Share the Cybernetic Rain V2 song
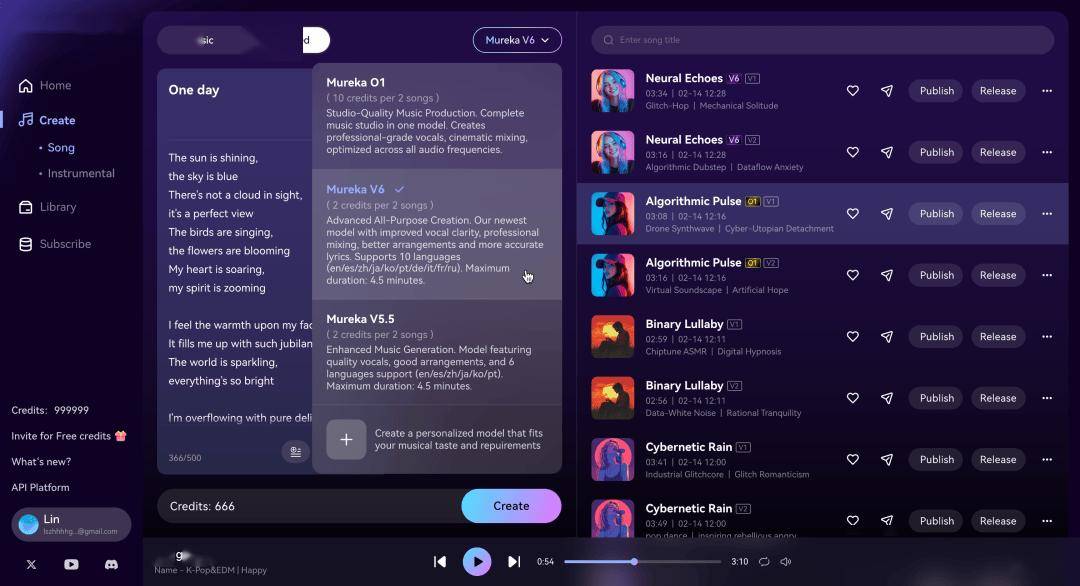Screen dimensions: 1080x586 pyautogui.click(x=887, y=521)
